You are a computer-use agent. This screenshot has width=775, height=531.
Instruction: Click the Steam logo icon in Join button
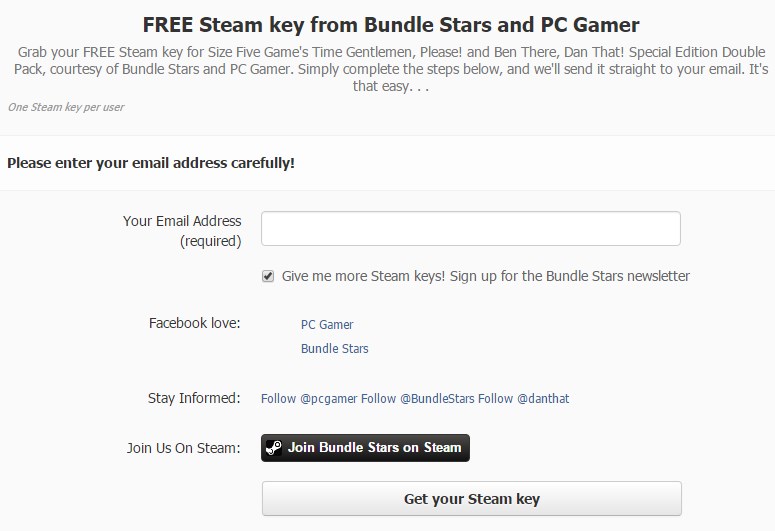[273, 448]
